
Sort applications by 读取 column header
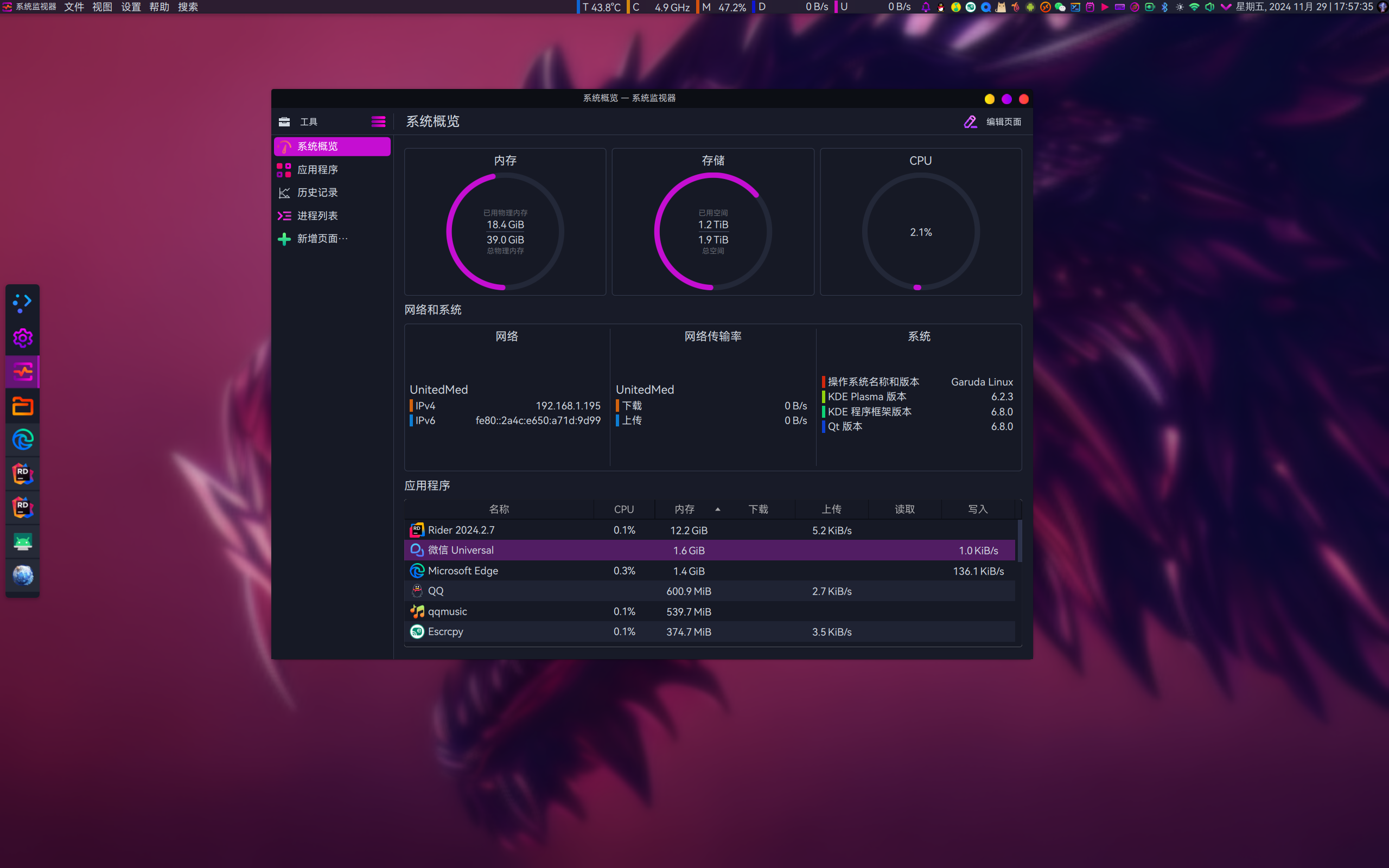(904, 509)
